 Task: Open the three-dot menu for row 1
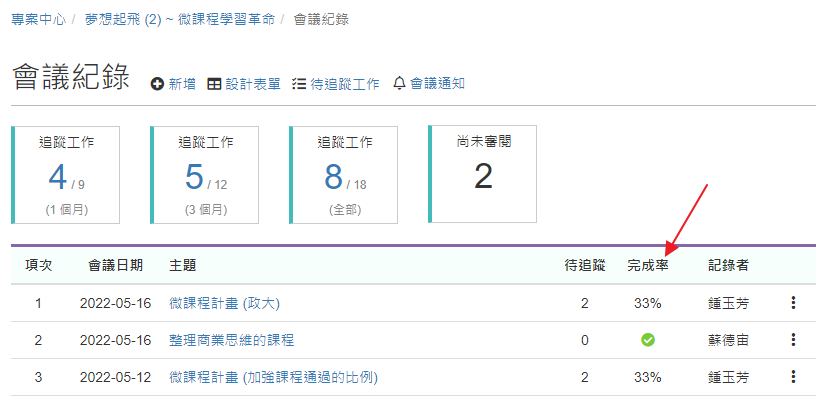[793, 302]
